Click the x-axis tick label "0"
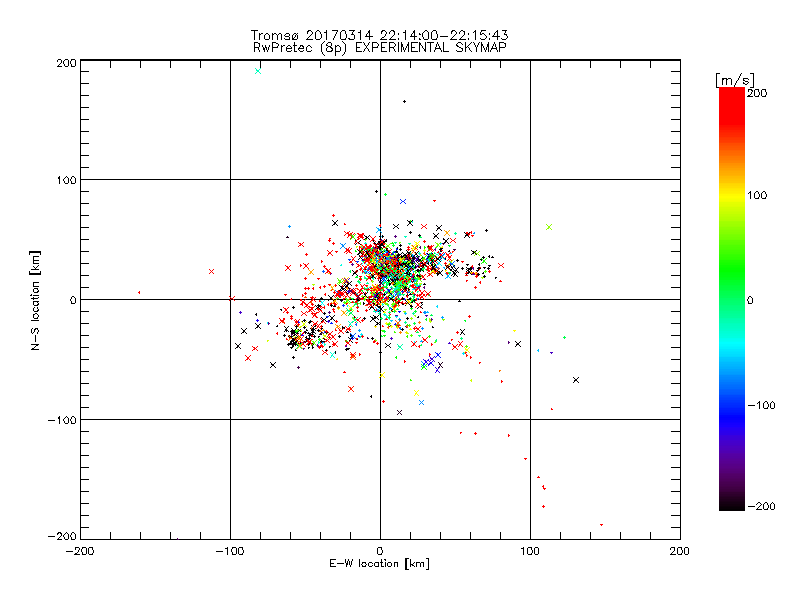 click(380, 551)
